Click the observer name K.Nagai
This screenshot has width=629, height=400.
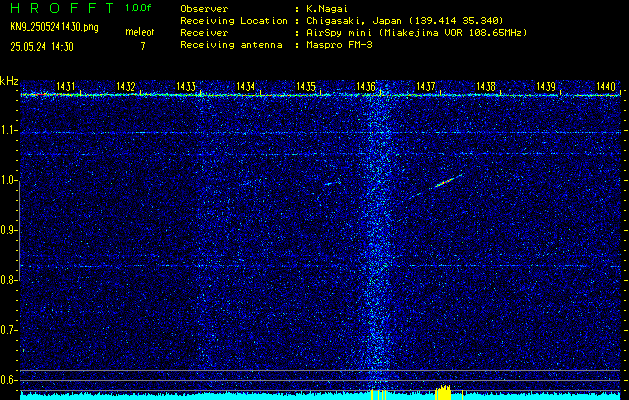tap(327, 9)
